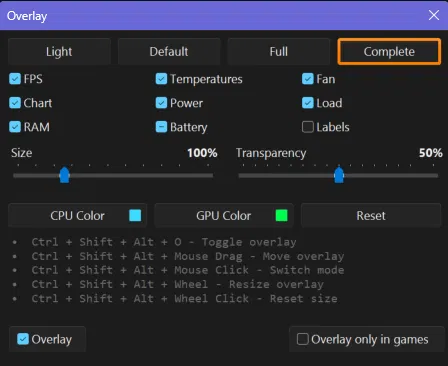Close the Overlay window
The width and height of the screenshot is (448, 366).
(x=434, y=15)
